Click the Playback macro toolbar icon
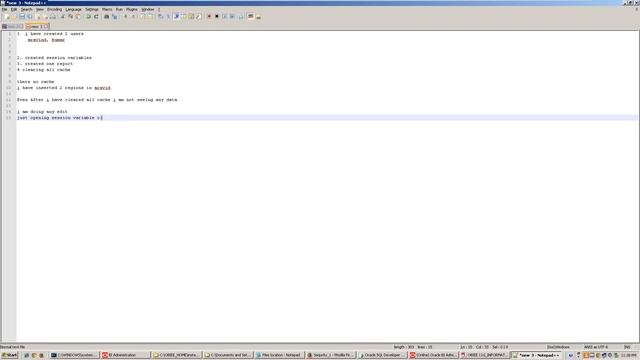Screen dimensions: 640x360 coord(224,16)
